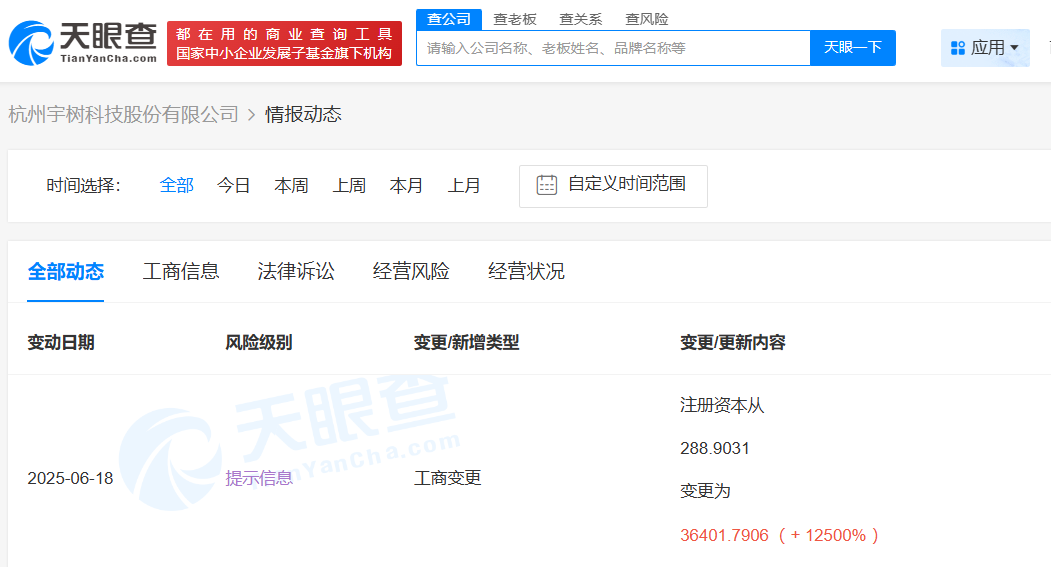Screen dimensions: 1051x567
Task: Open the 自定义时间范围 picker
Action: [x=613, y=186]
